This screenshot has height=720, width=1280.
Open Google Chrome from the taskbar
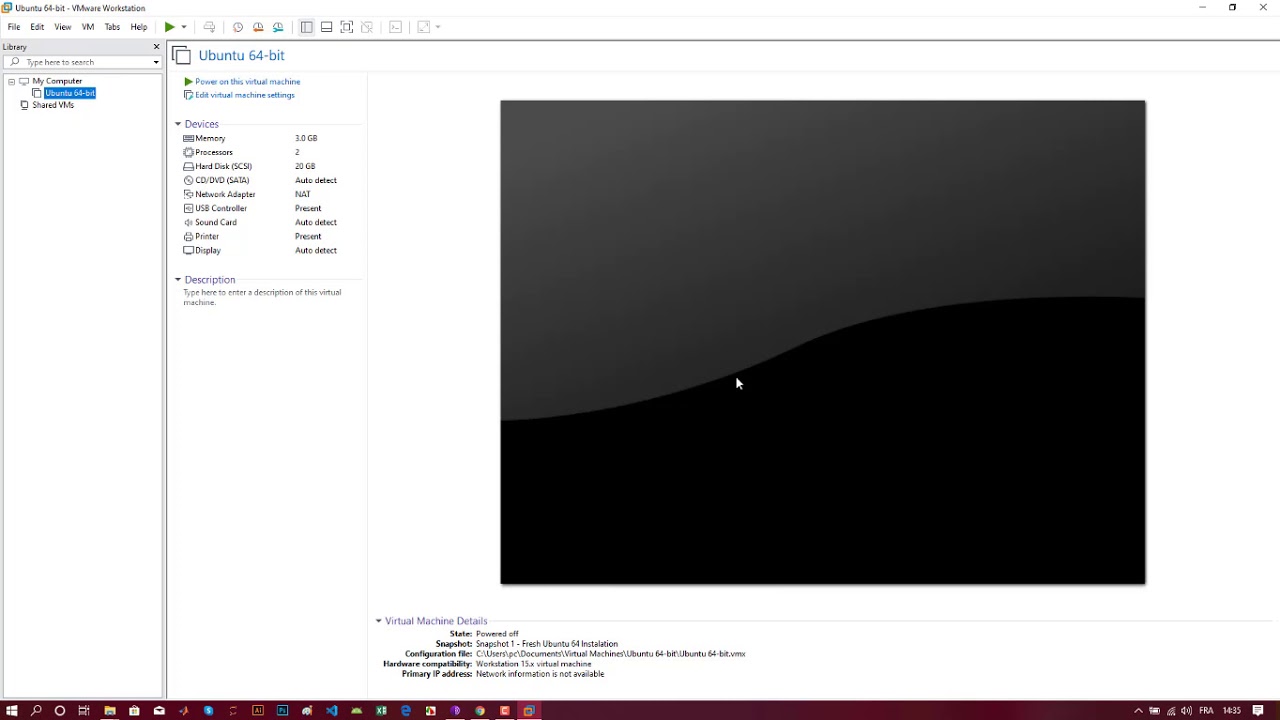coord(480,711)
